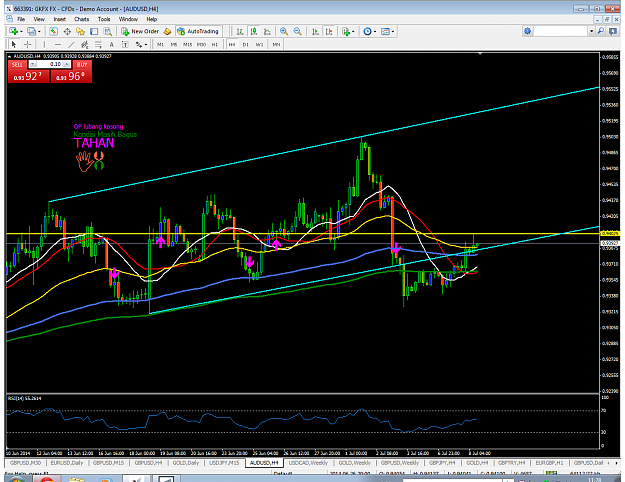The height and width of the screenshot is (482, 625).
Task: Switch timeframe to M5
Action: (174, 44)
